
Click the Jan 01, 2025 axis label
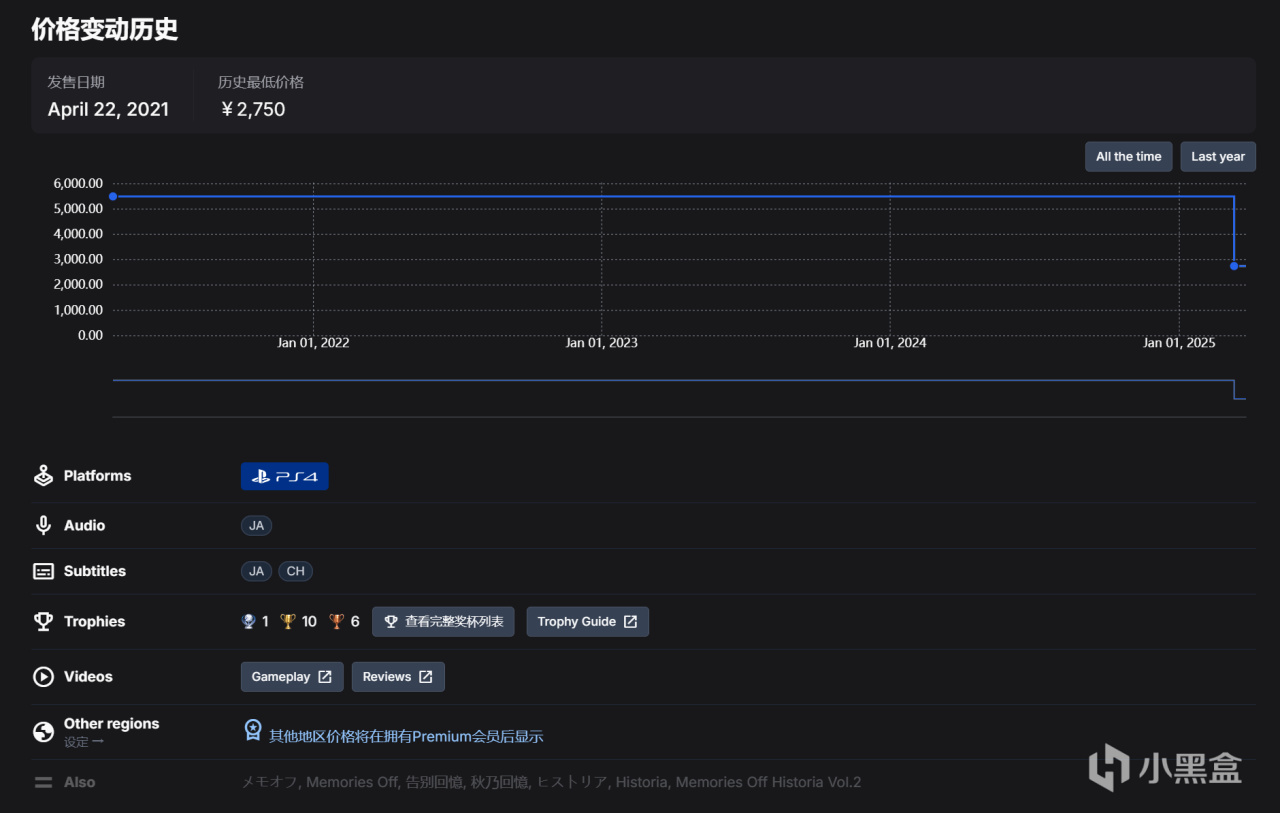point(1179,343)
